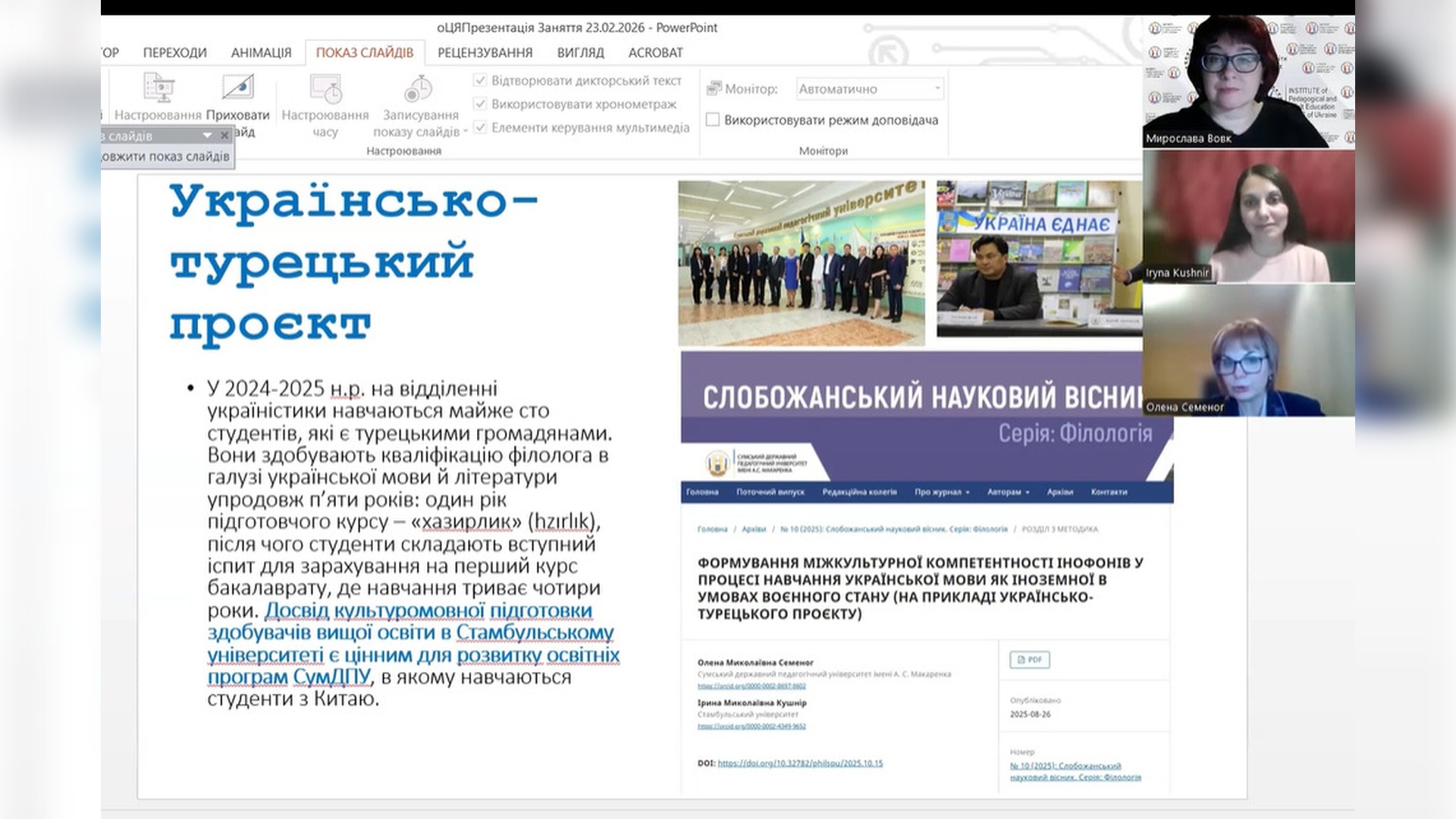Screen dimensions: 1456x819
Task: Click the continue slide show (показ слайдів) button
Action: point(167,156)
